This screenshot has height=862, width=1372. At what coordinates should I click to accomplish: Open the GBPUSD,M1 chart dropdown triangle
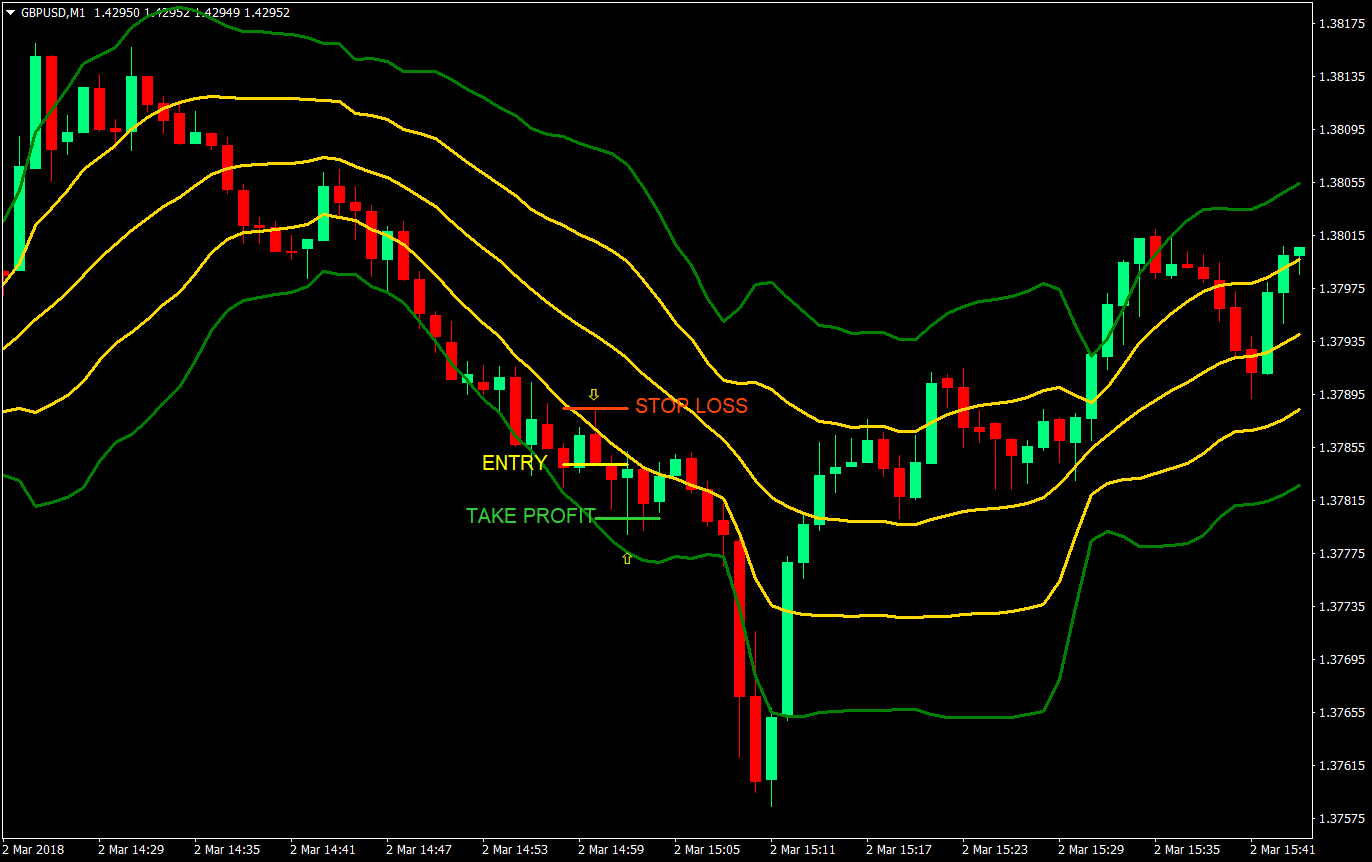tap(9, 14)
